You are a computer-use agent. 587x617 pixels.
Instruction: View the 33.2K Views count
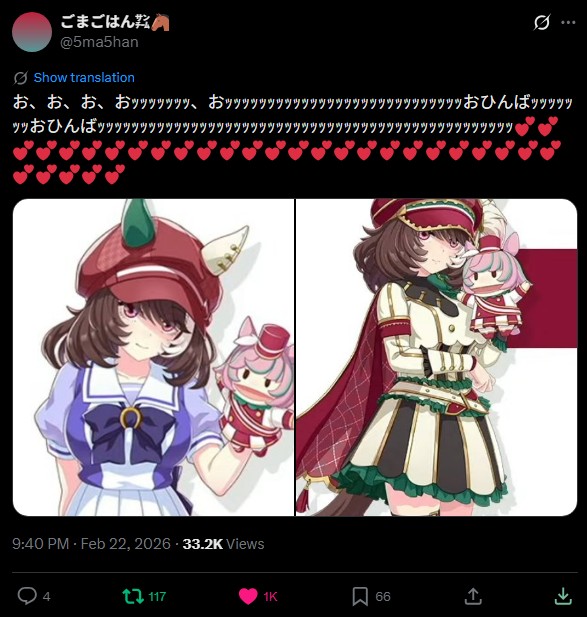(223, 544)
